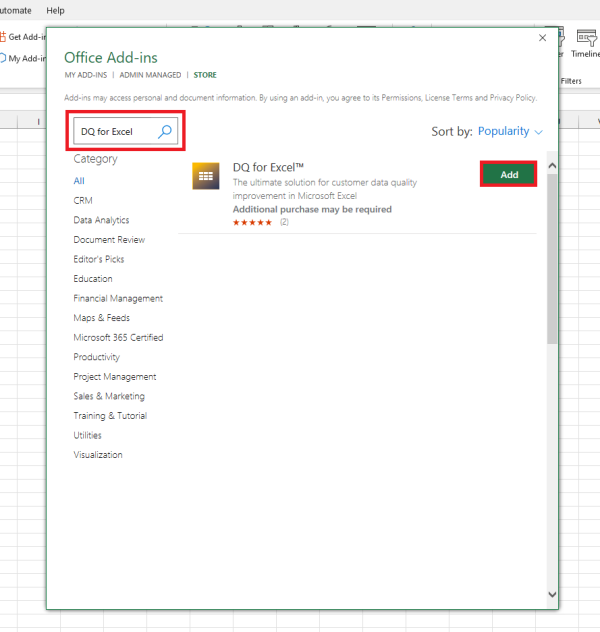Filter by Financial Management category
The image size is (600, 632).
pos(118,298)
